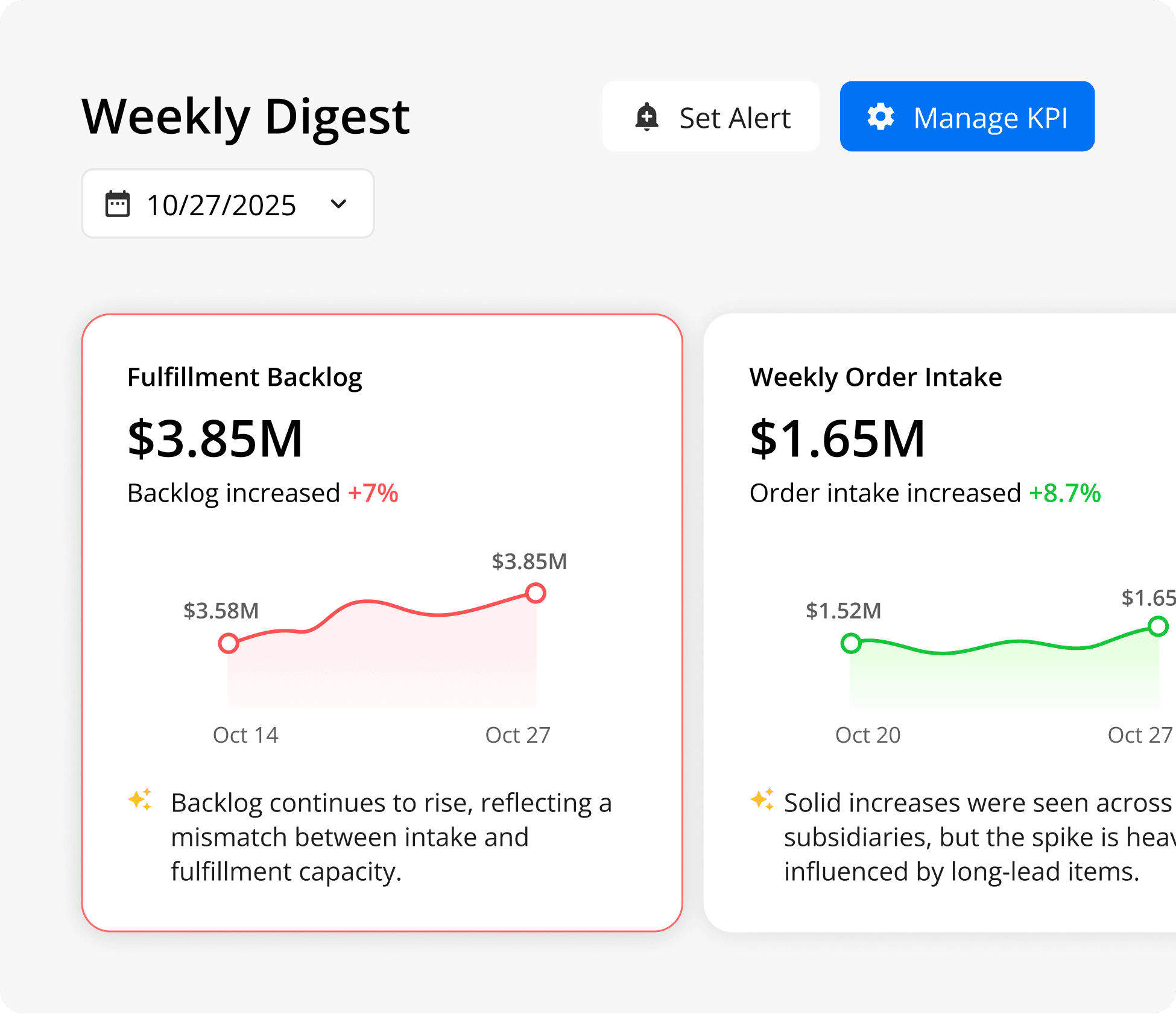
Task: Click the Weekly Digest heading
Action: pos(245,116)
